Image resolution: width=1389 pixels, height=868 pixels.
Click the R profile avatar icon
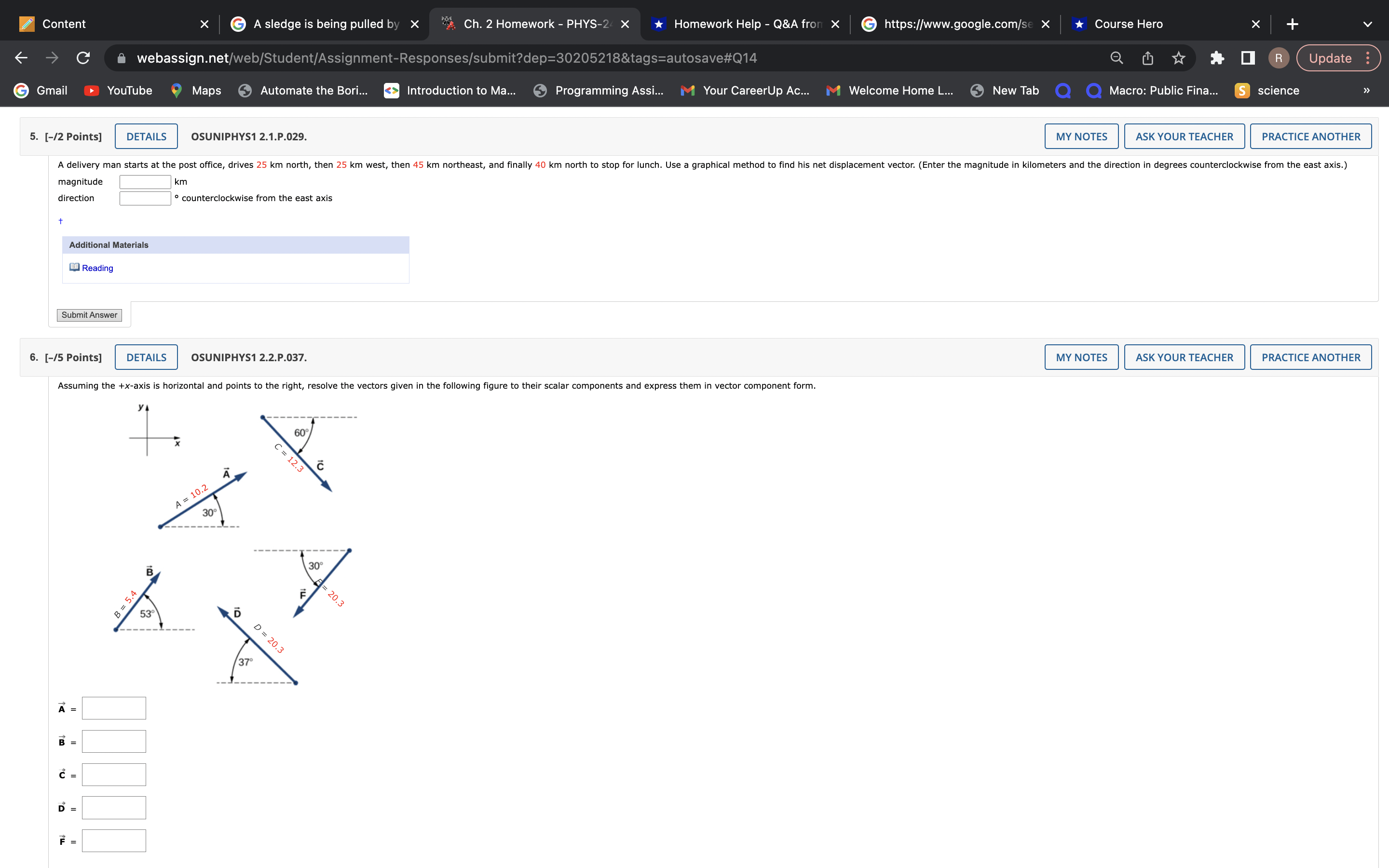pyautogui.click(x=1279, y=57)
